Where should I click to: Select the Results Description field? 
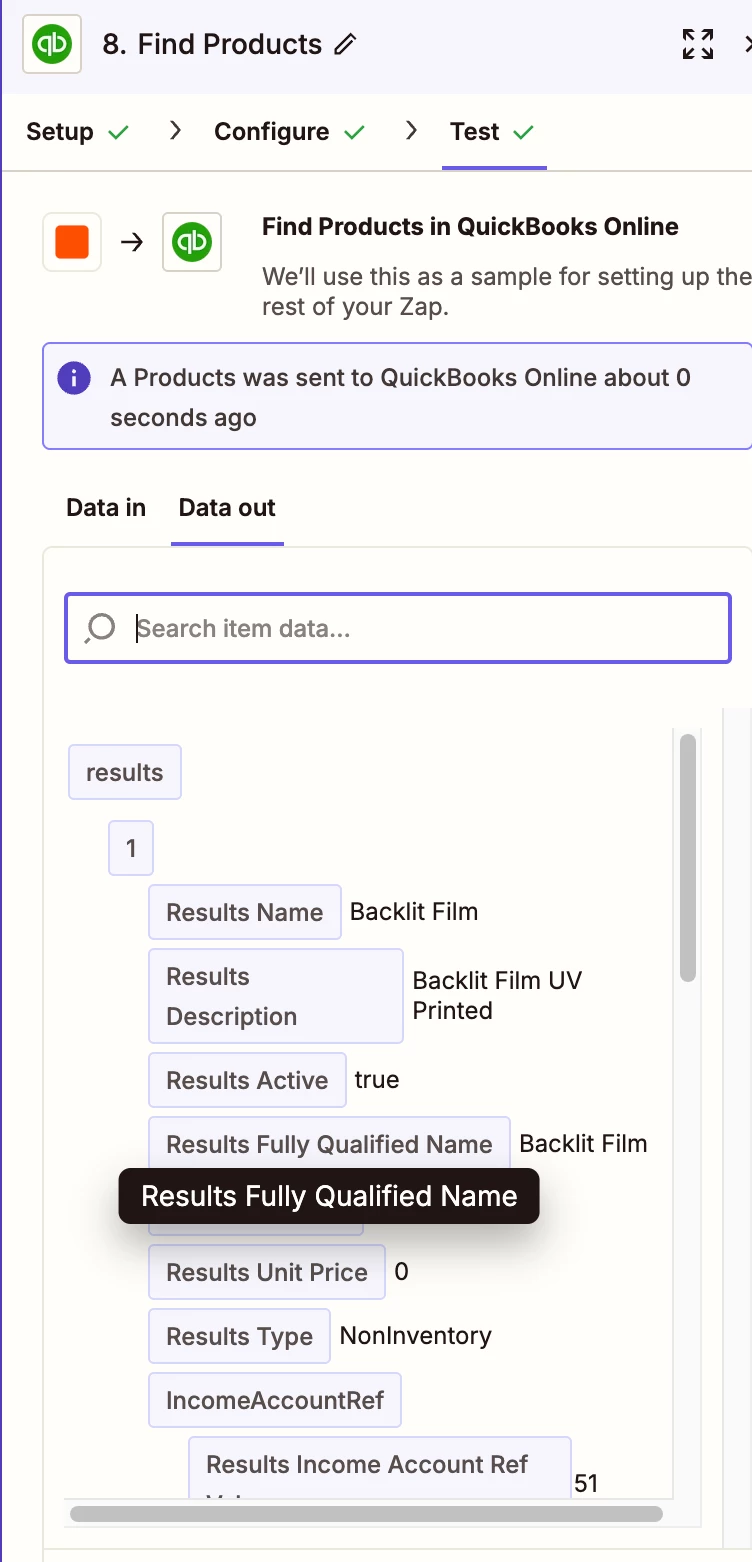276,996
